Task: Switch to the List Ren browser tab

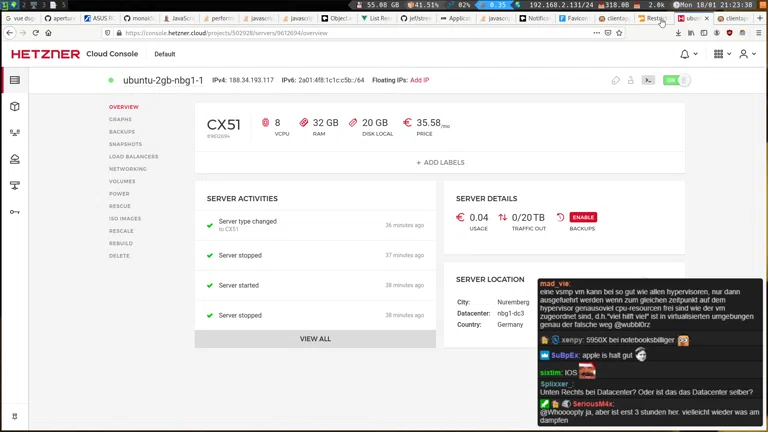Action: tap(376, 18)
